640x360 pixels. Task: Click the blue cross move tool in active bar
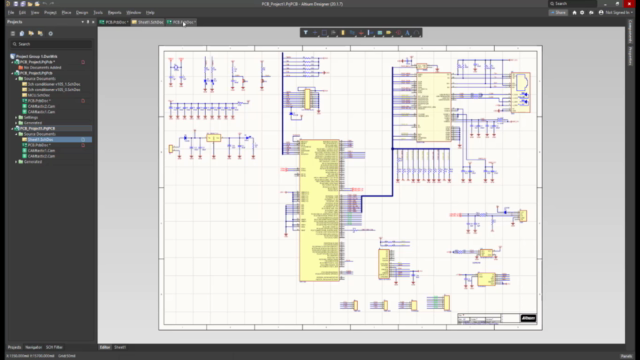[315, 33]
